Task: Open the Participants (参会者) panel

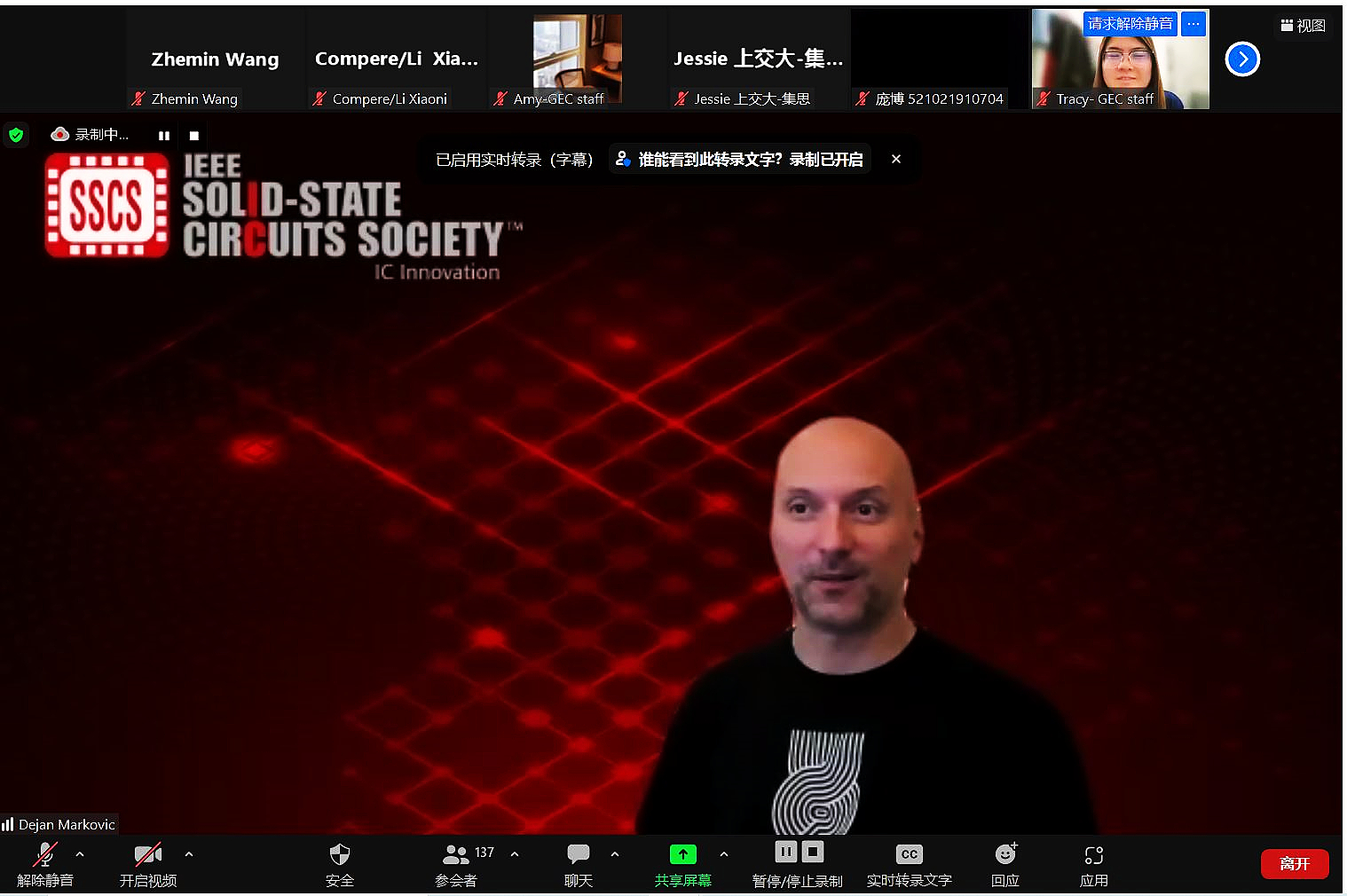Action: [x=456, y=854]
